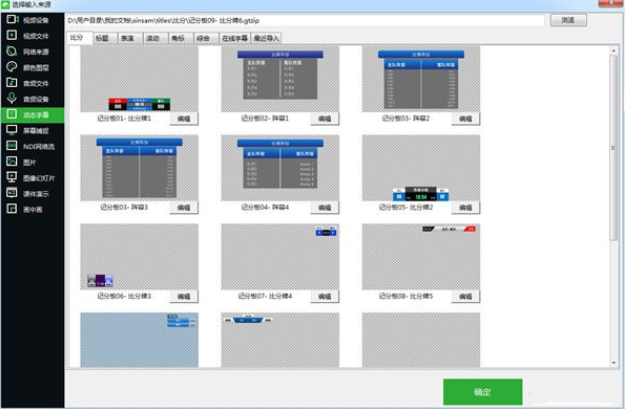The image size is (625, 409).
Task: Select the NDI网络流 source icon
Action: [x=11, y=147]
